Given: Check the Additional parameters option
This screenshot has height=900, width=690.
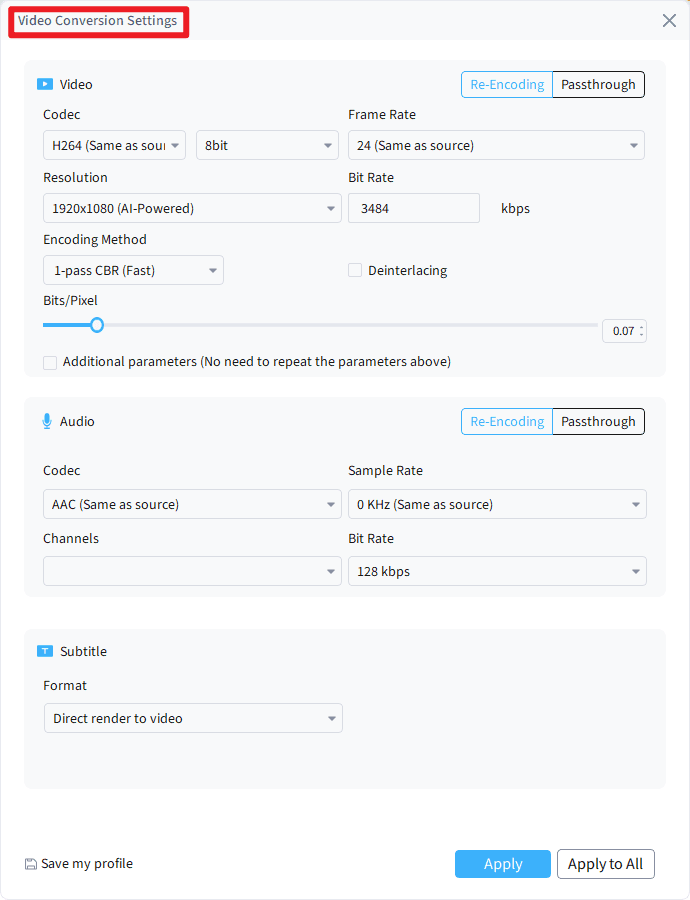Looking at the screenshot, I should 50,362.
